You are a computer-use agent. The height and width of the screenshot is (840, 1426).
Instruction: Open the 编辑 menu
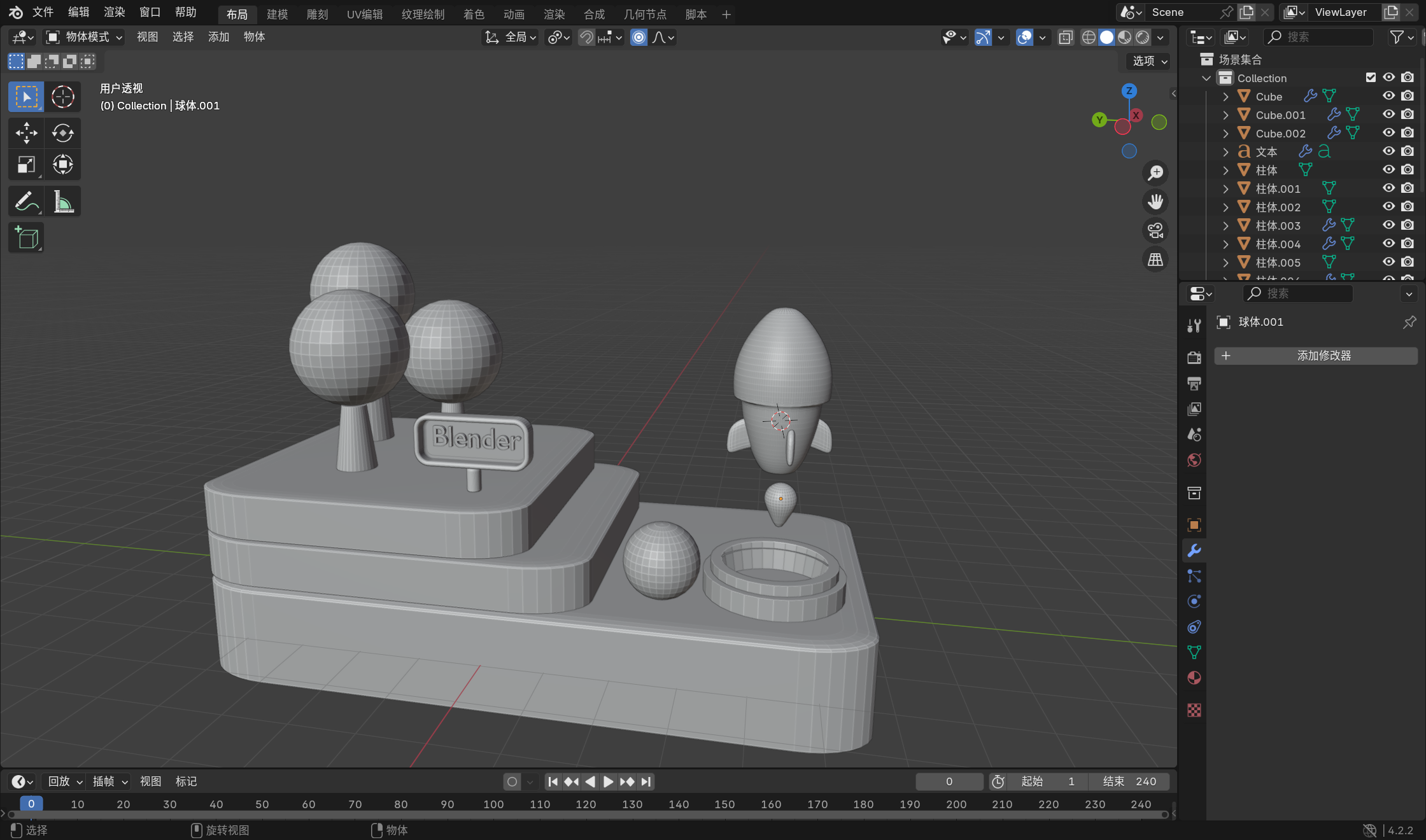(x=78, y=12)
